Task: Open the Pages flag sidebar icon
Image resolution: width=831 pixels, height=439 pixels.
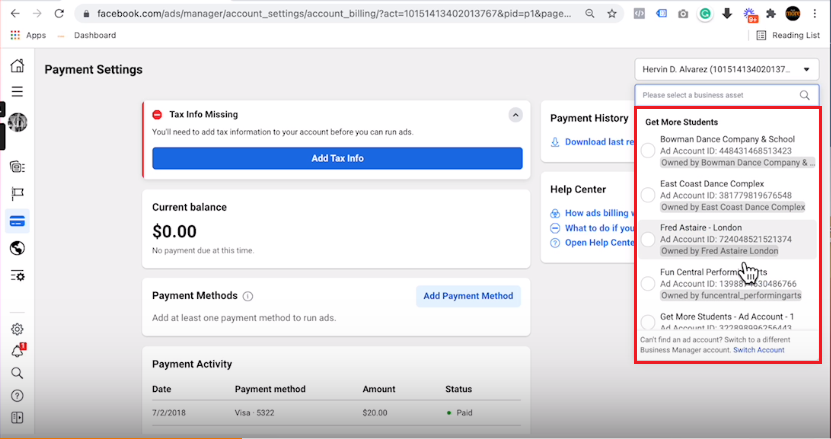Action: pyautogui.click(x=17, y=194)
